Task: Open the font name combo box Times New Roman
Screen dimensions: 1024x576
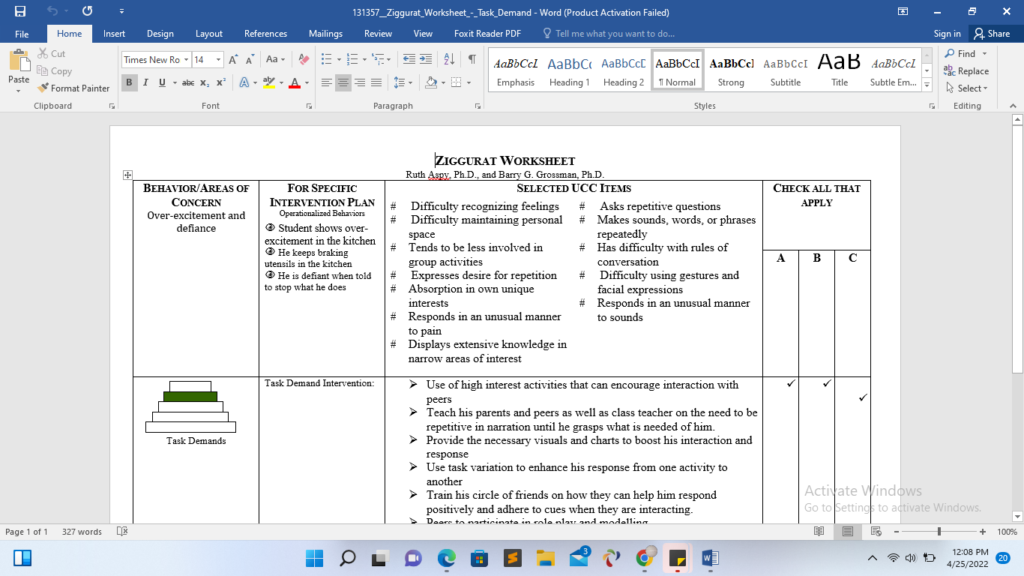Action: [155, 59]
